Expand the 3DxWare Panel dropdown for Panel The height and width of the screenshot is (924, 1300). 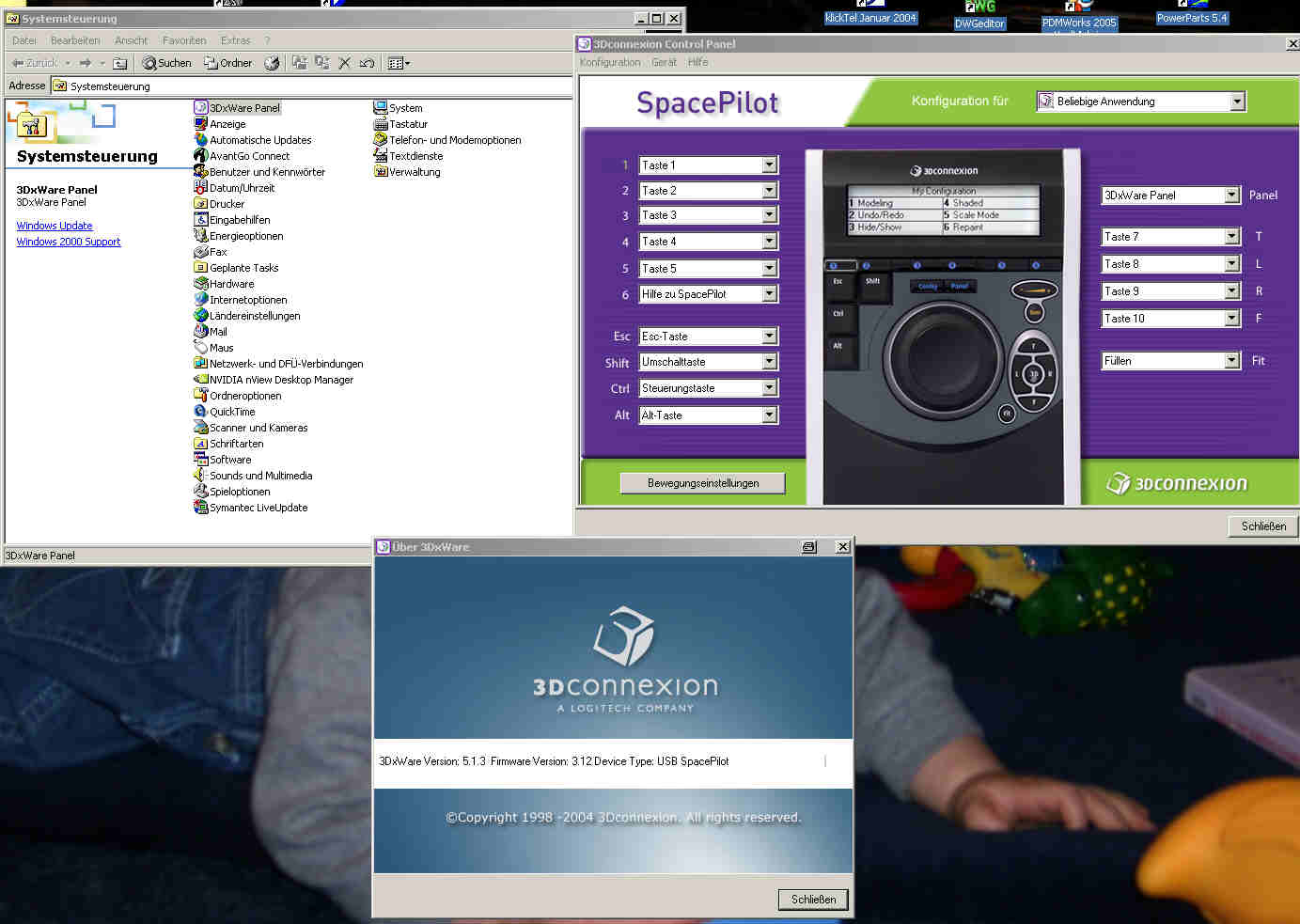[x=1231, y=196]
